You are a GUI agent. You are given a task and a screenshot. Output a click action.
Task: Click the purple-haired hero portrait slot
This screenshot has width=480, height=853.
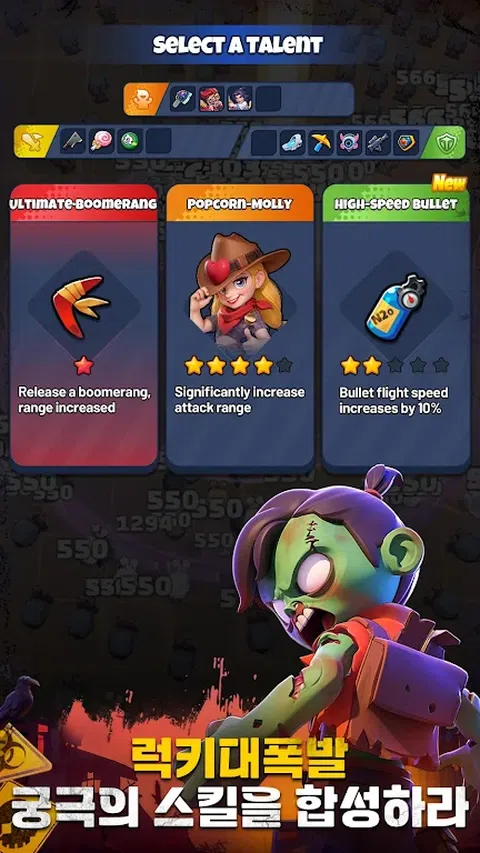(x=240, y=98)
